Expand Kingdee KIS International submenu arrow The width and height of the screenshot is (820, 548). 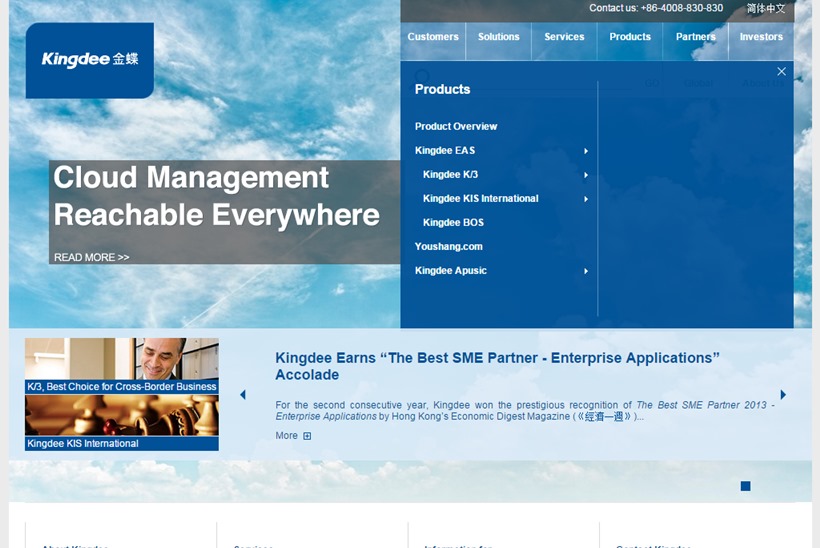(x=586, y=199)
